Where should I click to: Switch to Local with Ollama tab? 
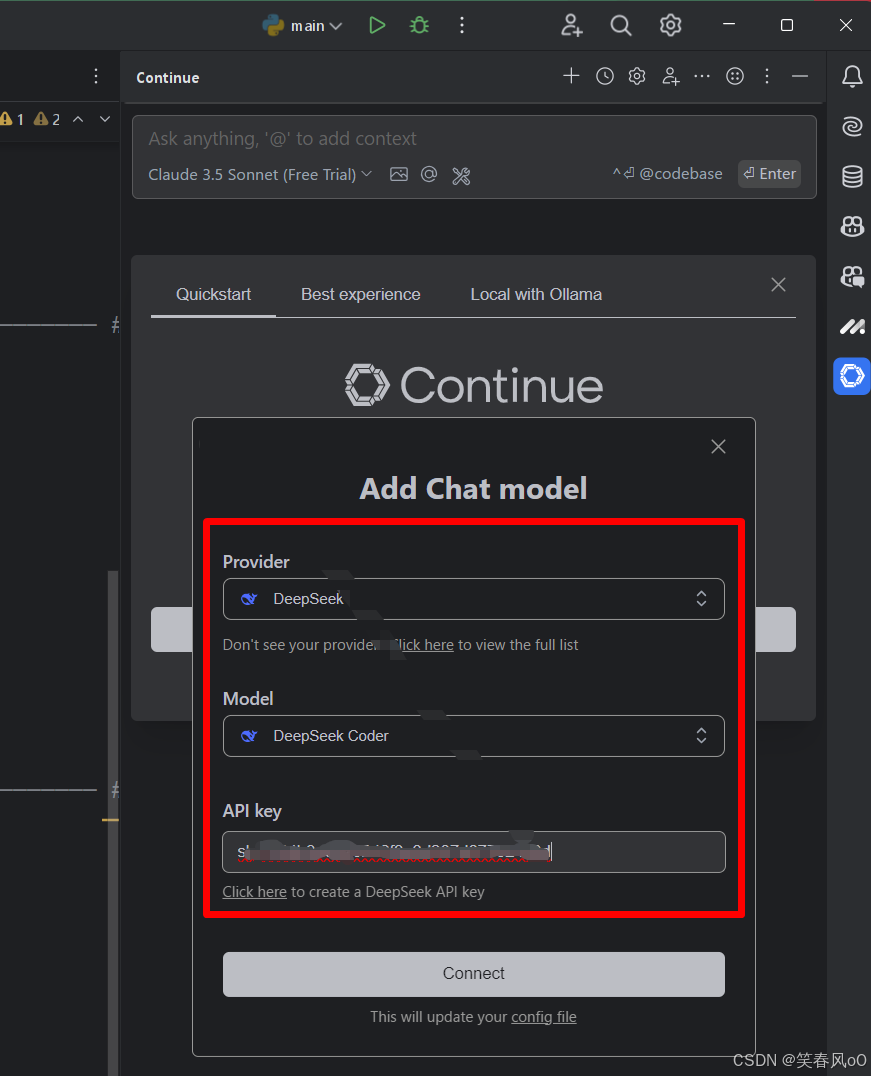coord(536,294)
